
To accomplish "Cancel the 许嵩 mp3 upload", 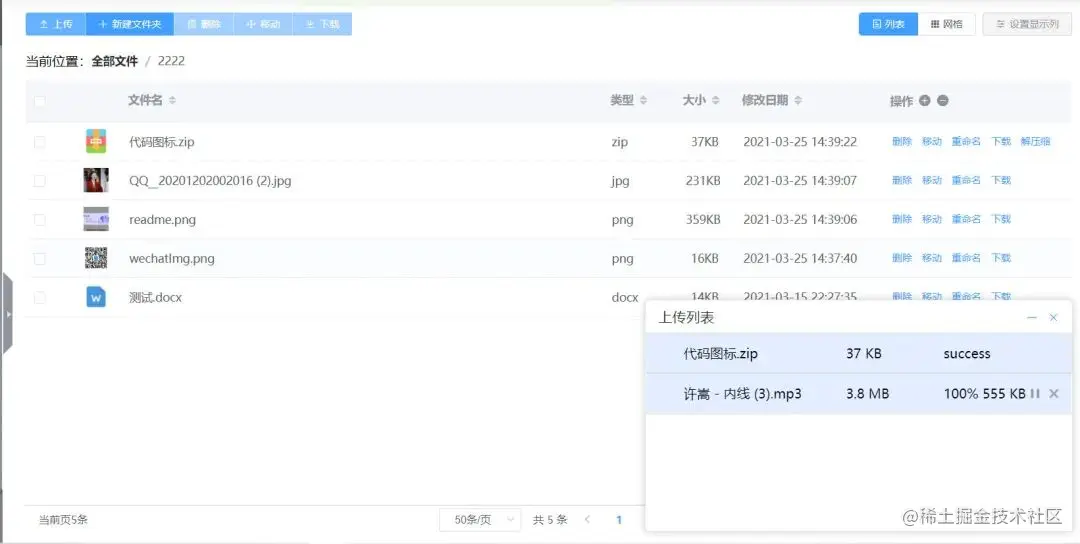I will [x=1053, y=394].
